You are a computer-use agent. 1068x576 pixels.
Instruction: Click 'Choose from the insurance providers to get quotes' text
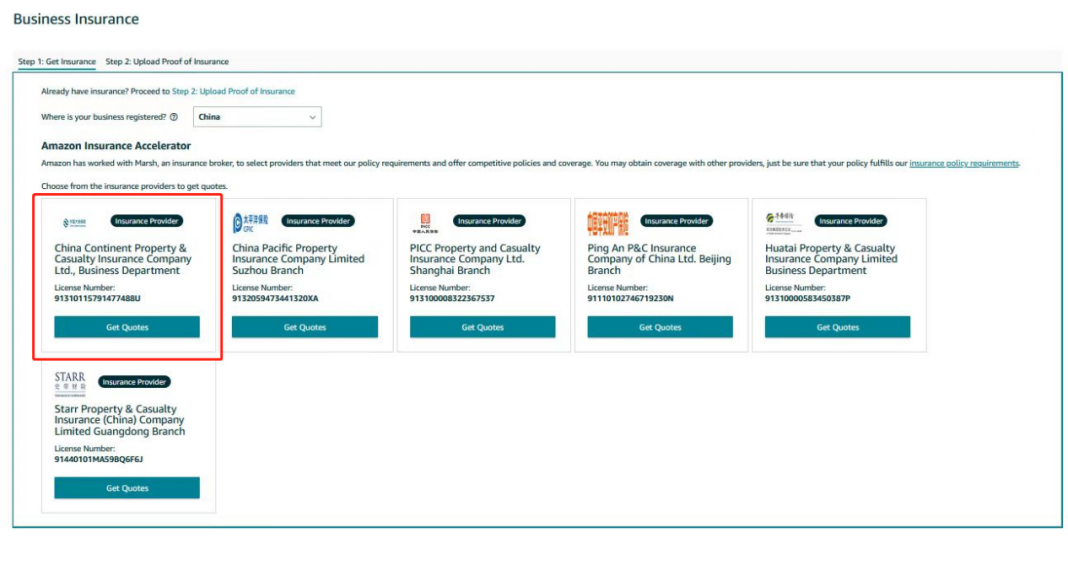134,186
